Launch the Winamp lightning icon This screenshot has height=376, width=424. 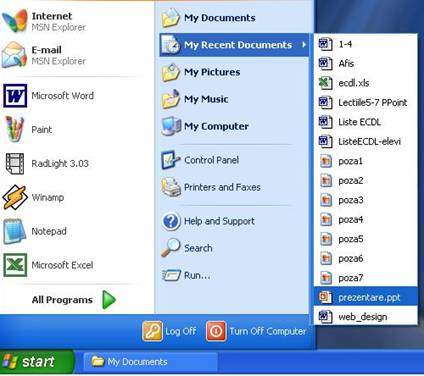[15, 197]
